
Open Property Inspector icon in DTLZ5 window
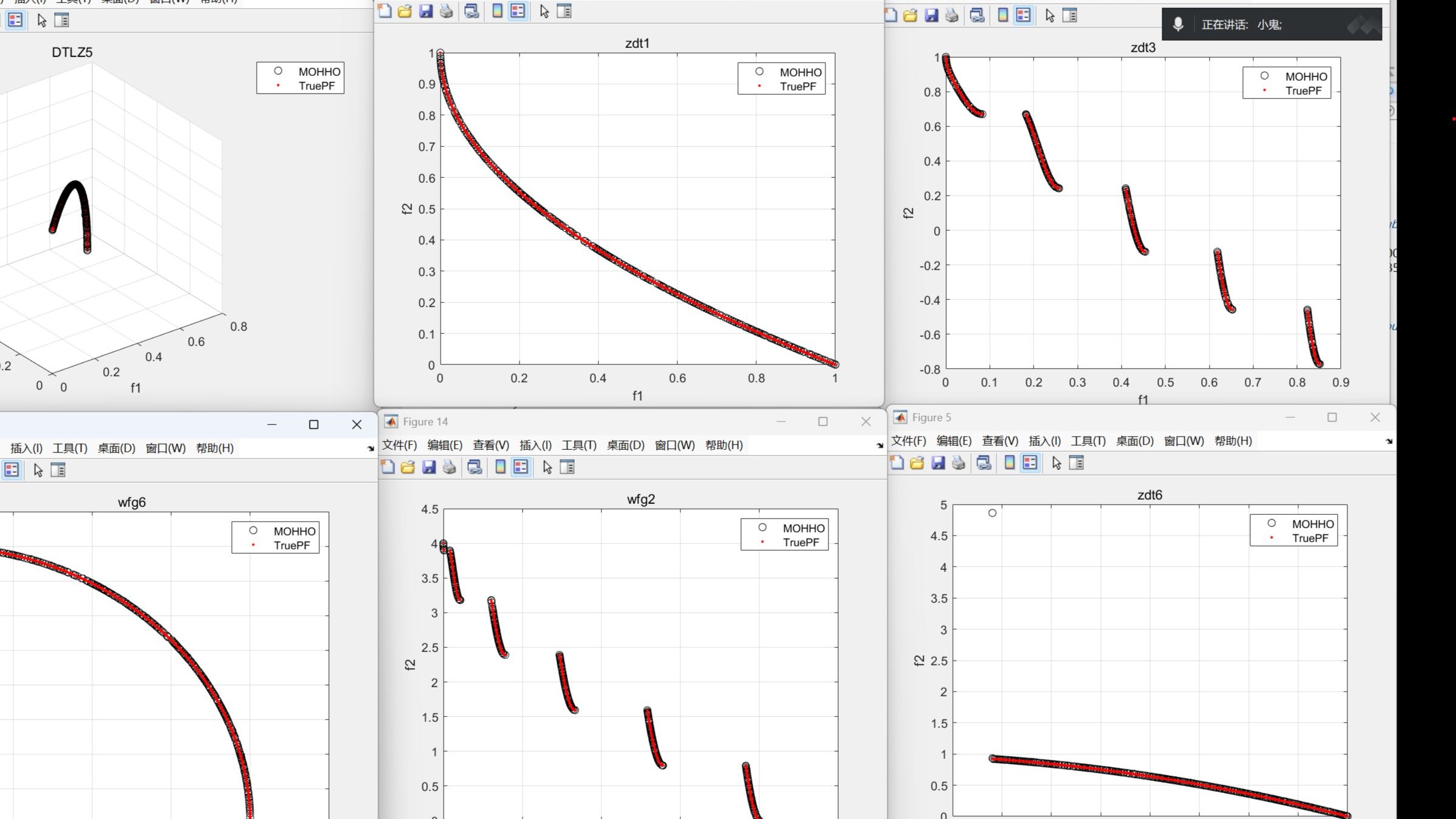[61, 20]
